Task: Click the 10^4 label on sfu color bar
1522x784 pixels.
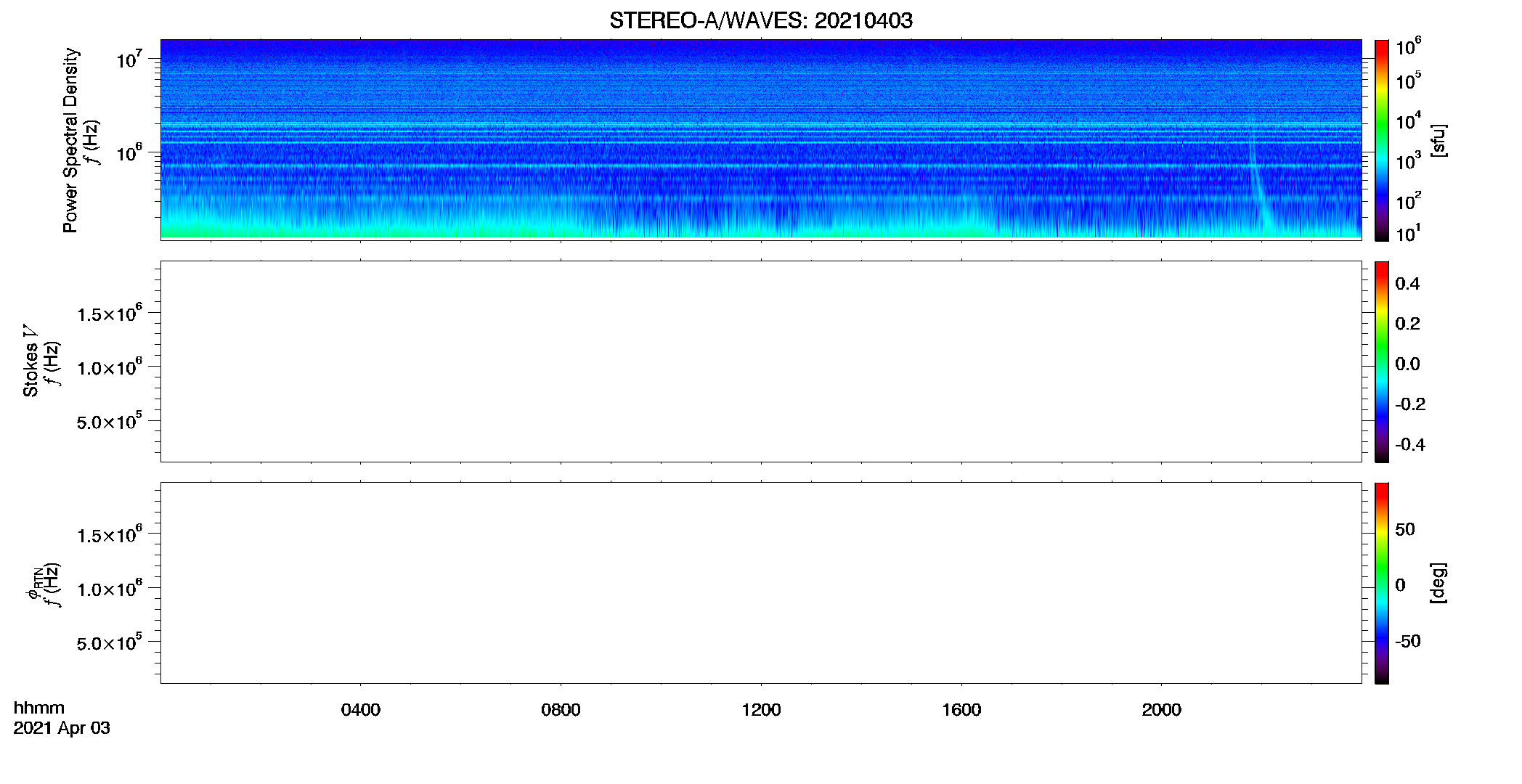Action: point(1408,121)
